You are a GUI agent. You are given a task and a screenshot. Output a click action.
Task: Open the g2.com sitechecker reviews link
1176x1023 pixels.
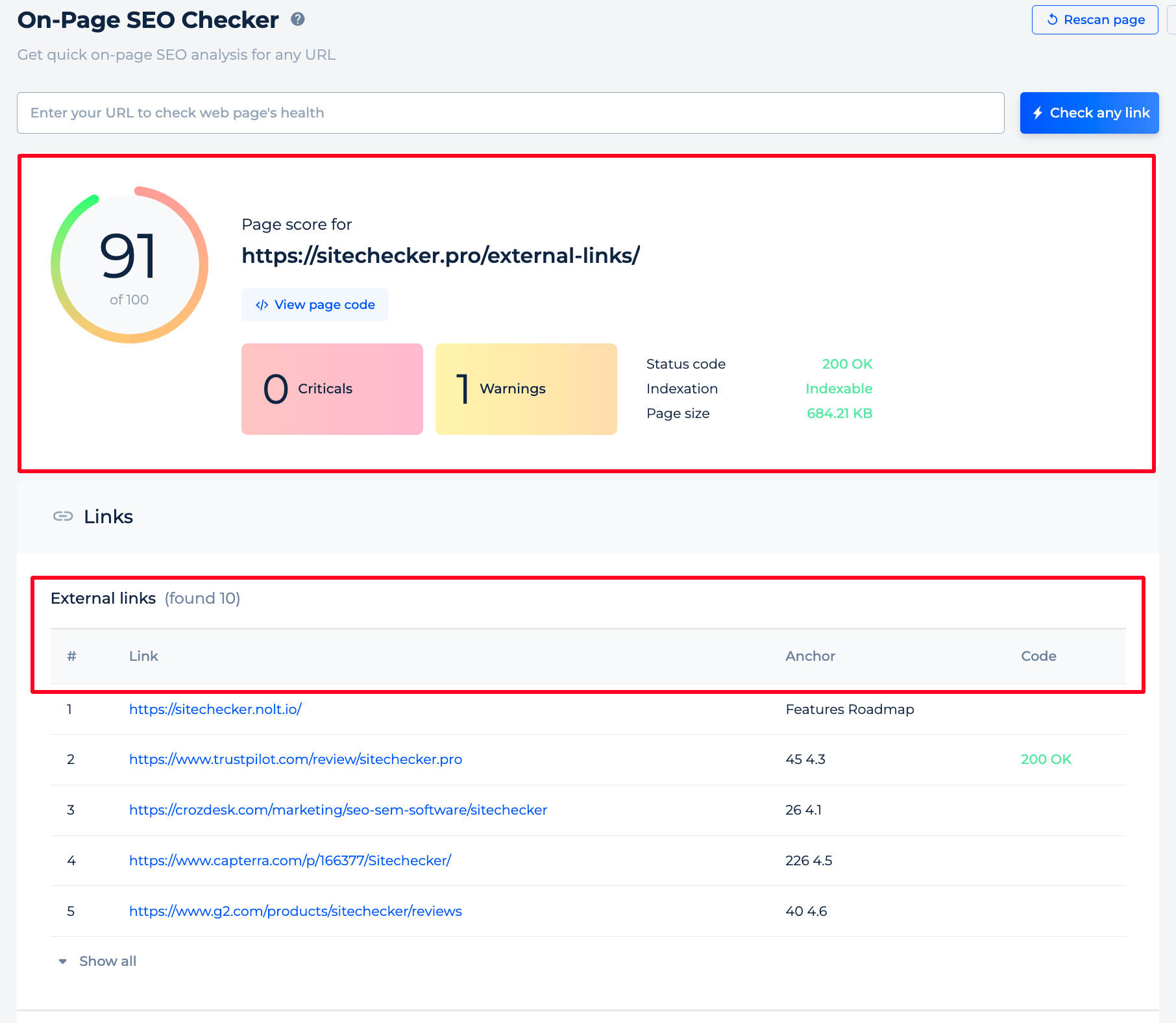295,911
